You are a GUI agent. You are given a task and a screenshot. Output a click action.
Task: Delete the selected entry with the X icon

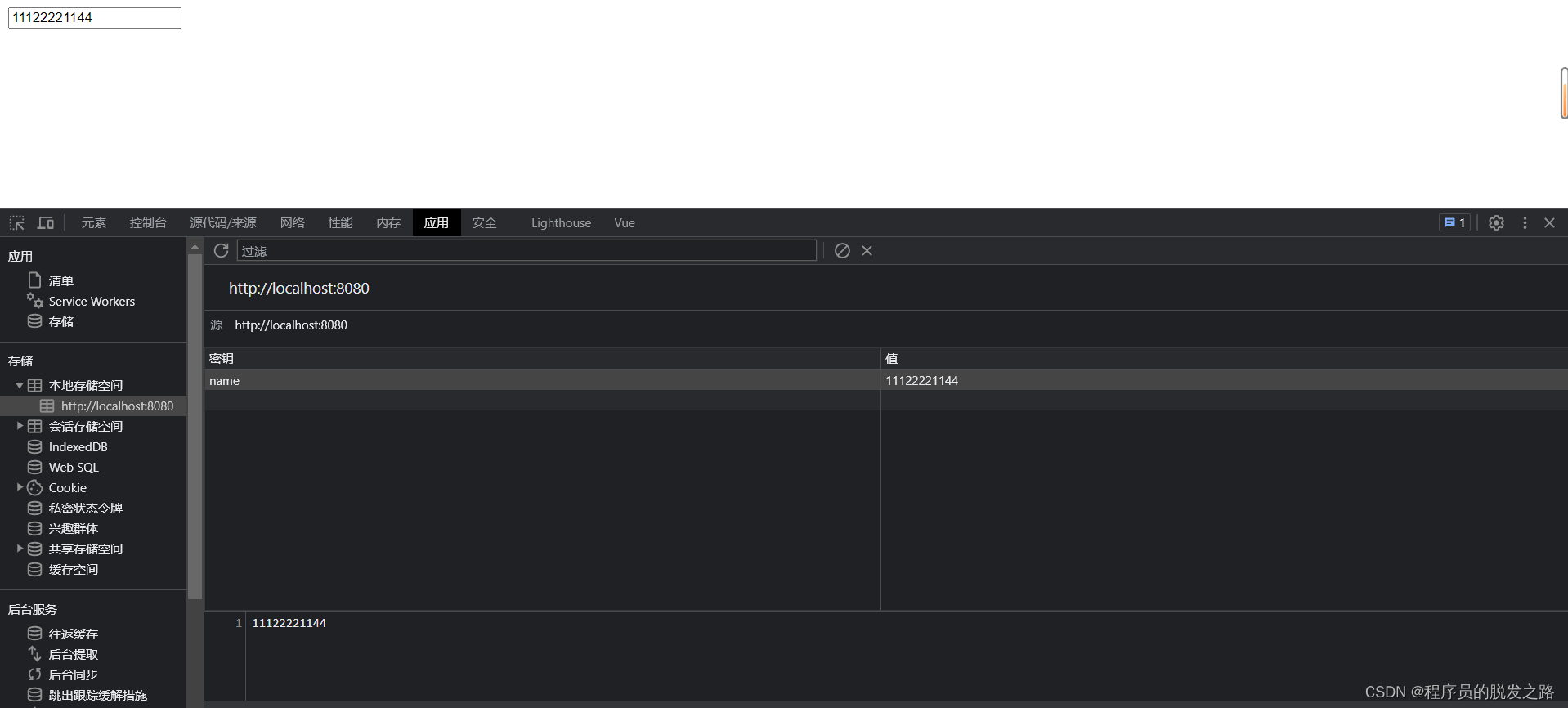pyautogui.click(x=867, y=250)
